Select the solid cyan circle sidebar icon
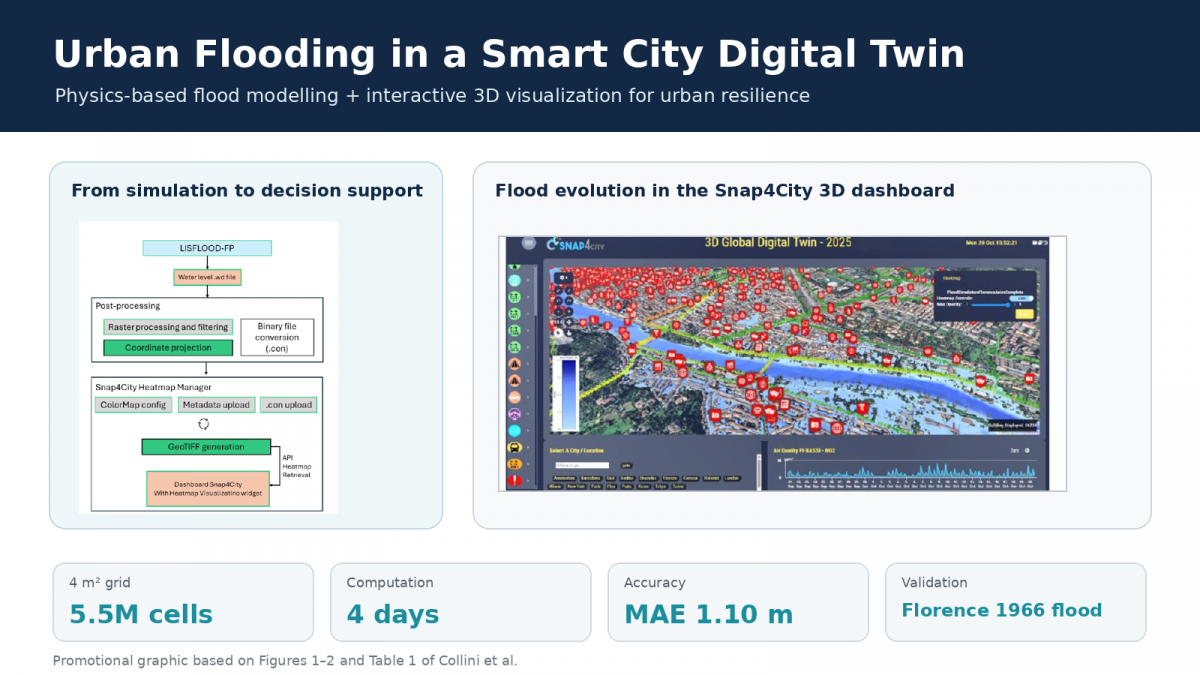The width and height of the screenshot is (1200, 675). tap(514, 430)
